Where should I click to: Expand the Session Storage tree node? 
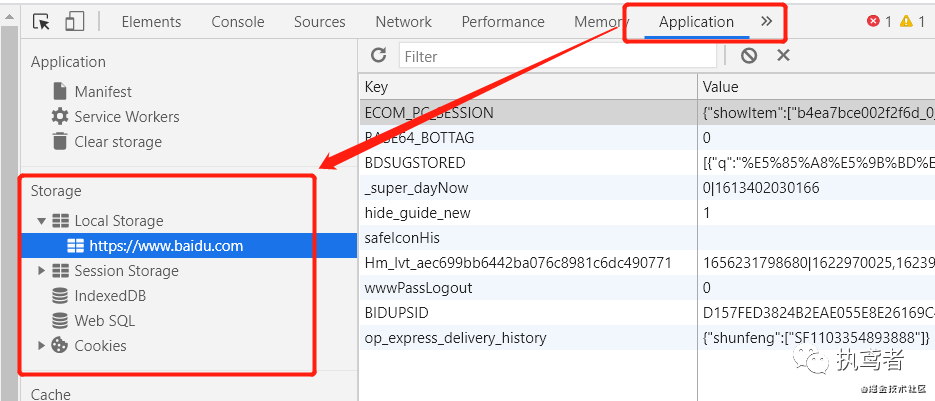click(41, 271)
